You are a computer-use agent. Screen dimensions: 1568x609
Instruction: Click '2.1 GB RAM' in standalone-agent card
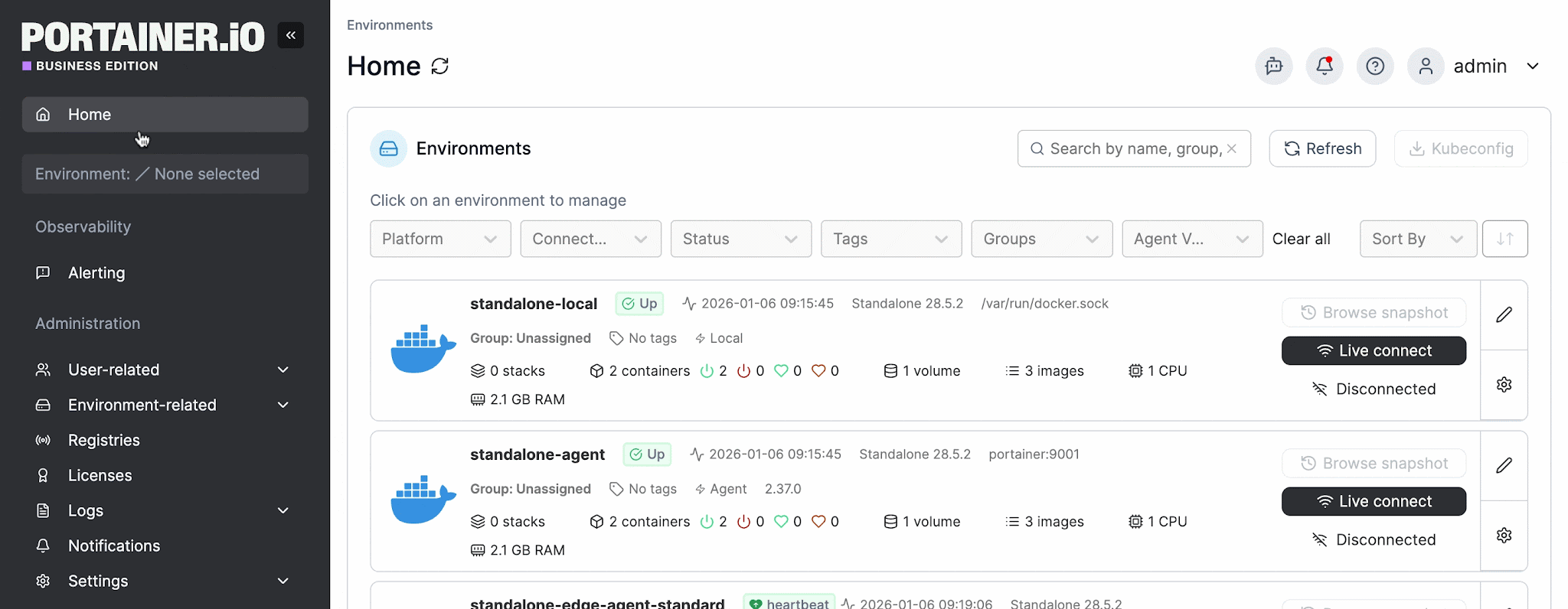point(518,550)
